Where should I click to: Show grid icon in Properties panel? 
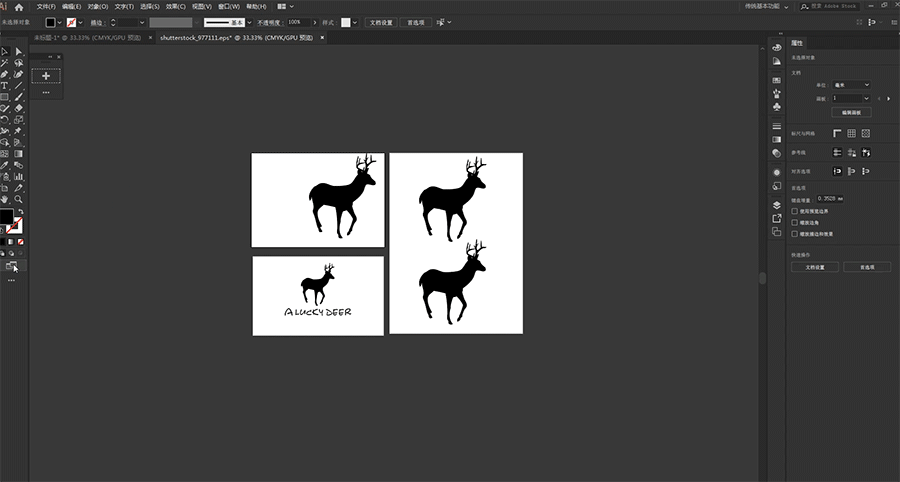coord(851,133)
